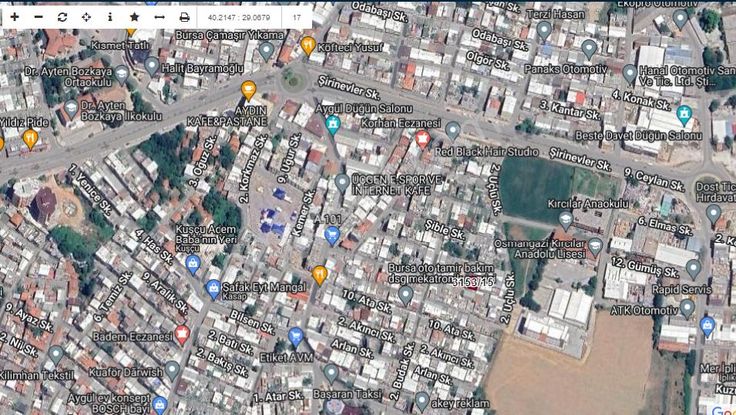Zoom out with the minus tool
736x415 pixels.
coord(38,17)
